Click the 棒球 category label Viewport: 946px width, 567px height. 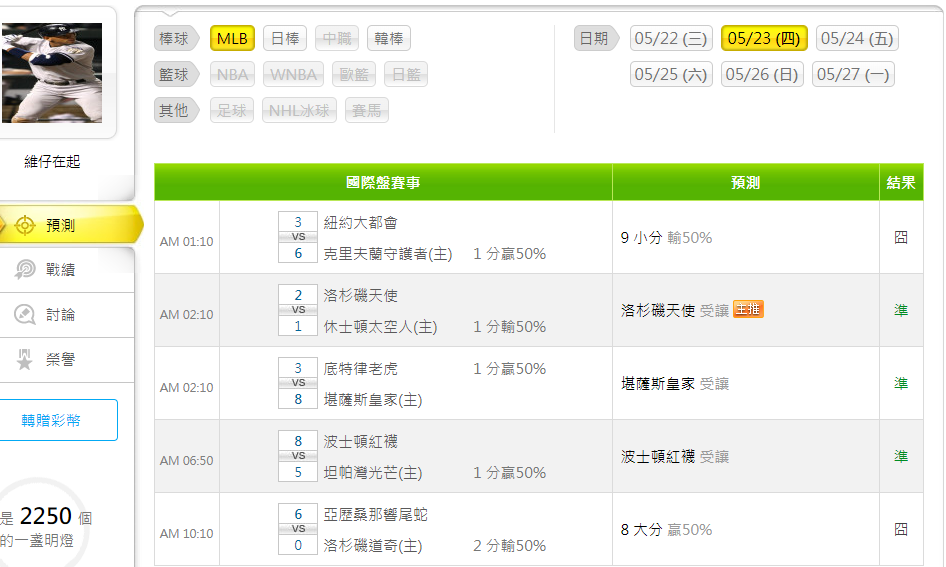pyautogui.click(x=175, y=39)
